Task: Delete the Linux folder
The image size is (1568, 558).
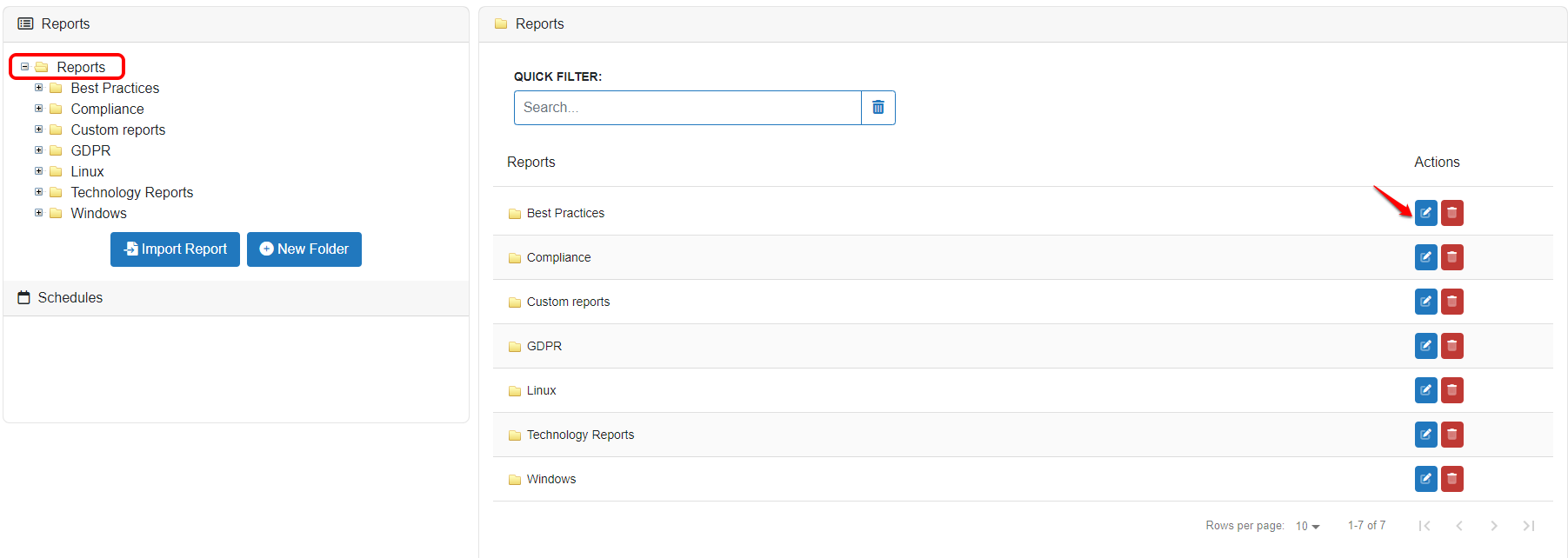Action: (x=1451, y=390)
